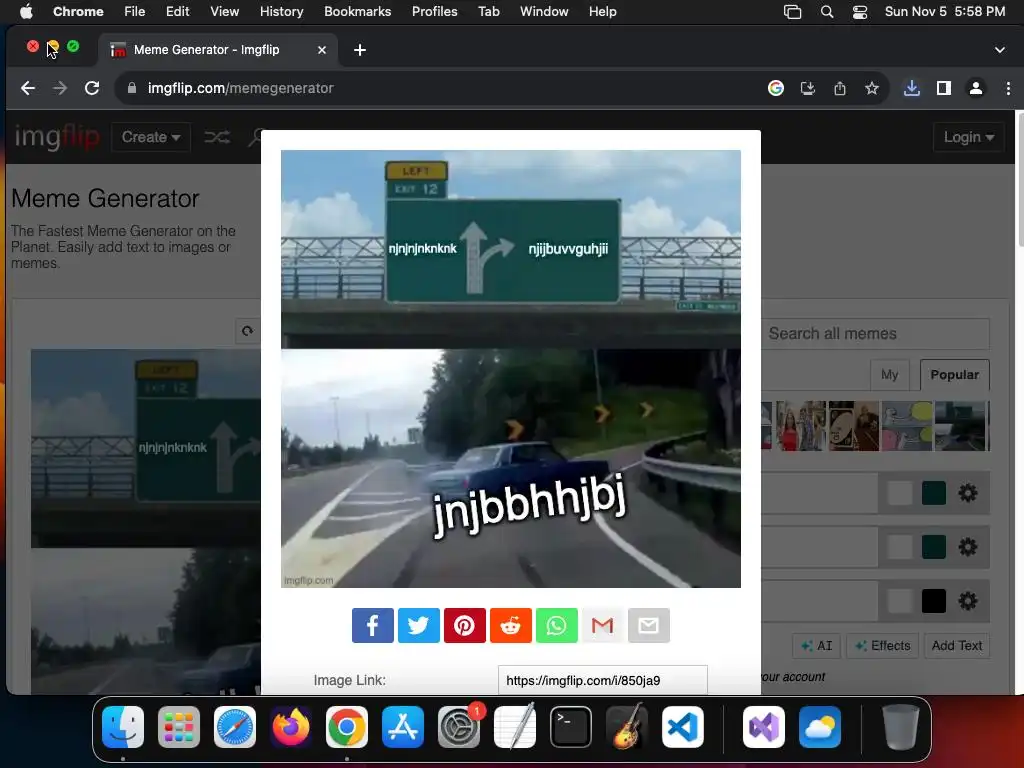Open Chrome profile icon
This screenshot has height=768, width=1024.
(x=976, y=88)
